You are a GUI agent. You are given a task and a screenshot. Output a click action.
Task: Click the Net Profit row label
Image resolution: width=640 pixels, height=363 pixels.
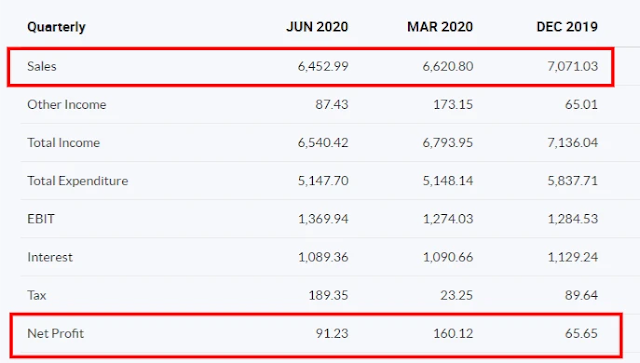click(56, 334)
